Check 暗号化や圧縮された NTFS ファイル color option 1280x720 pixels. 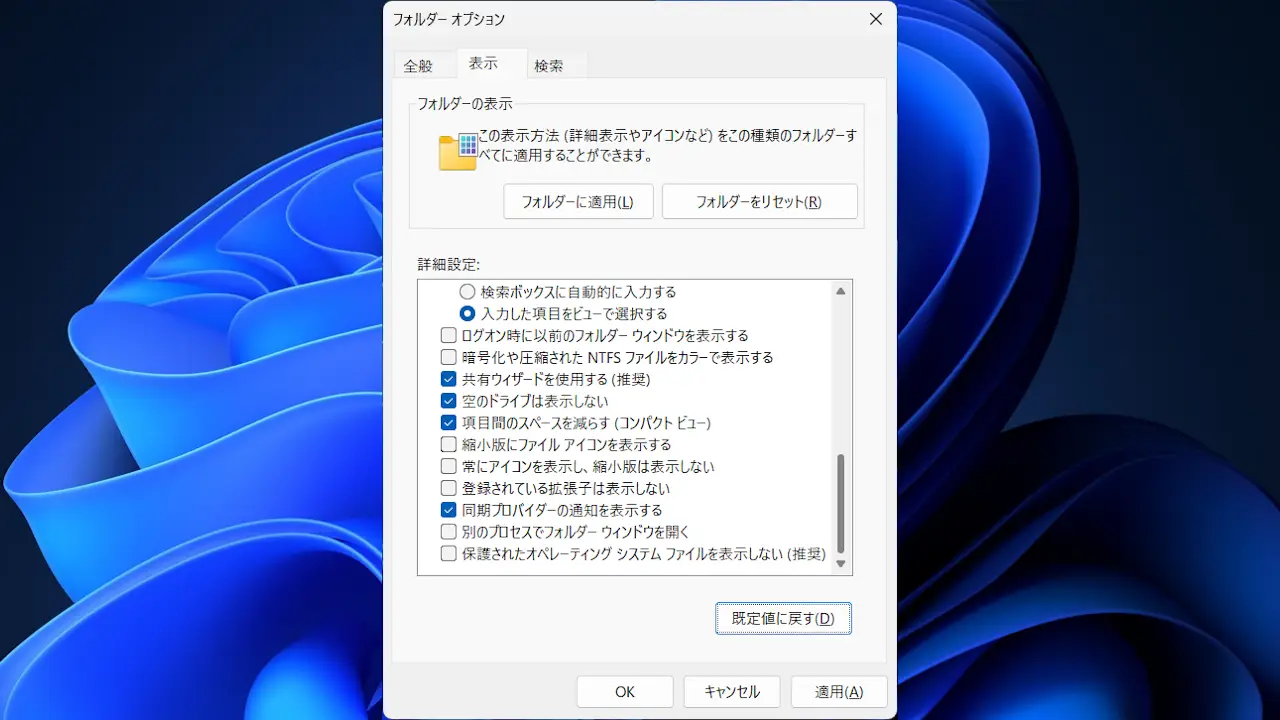coord(449,357)
